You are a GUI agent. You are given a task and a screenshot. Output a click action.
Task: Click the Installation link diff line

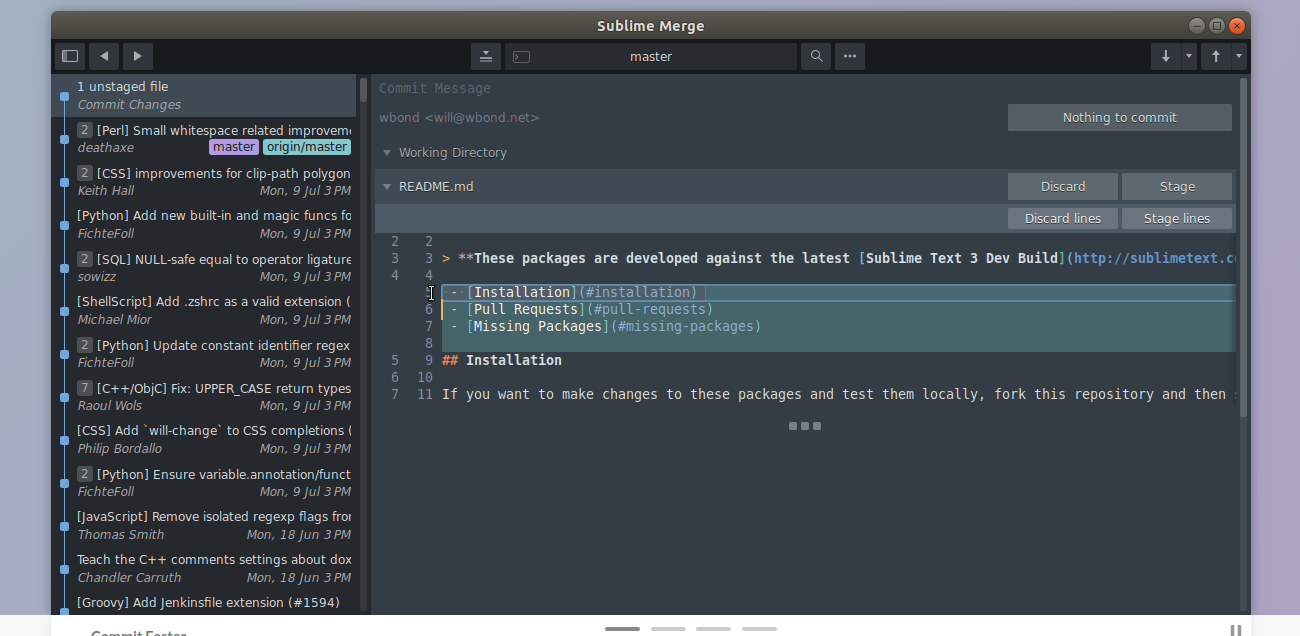pos(838,293)
